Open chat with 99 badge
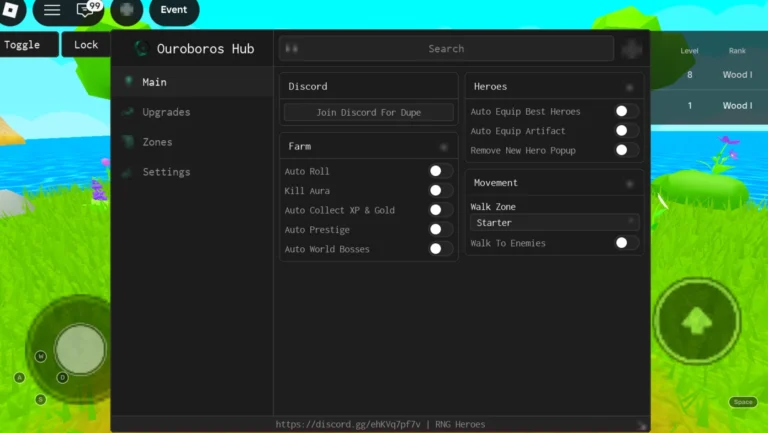Viewport: 768px width, 433px height. (87, 9)
